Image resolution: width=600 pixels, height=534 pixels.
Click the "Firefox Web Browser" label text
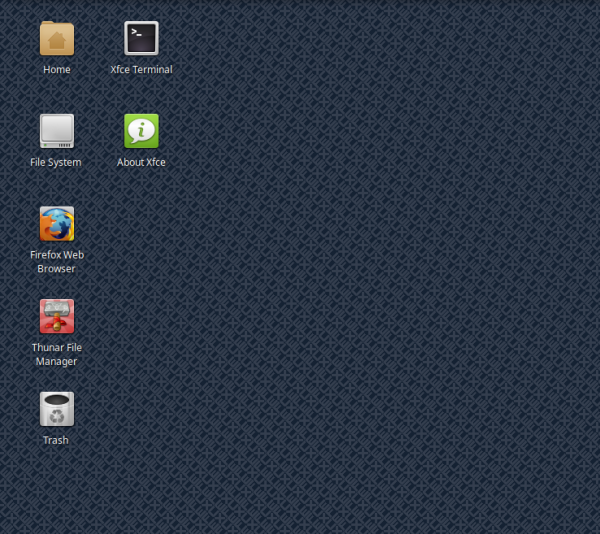57,262
